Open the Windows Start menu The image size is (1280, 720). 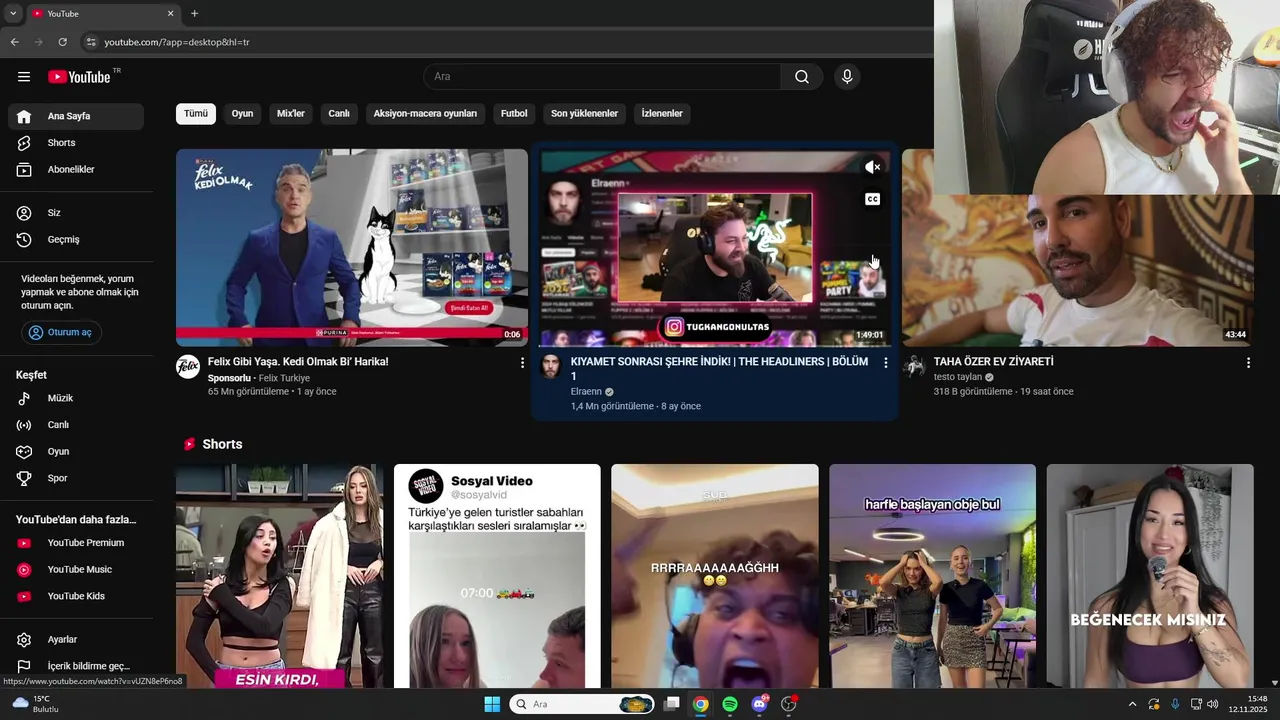(492, 704)
